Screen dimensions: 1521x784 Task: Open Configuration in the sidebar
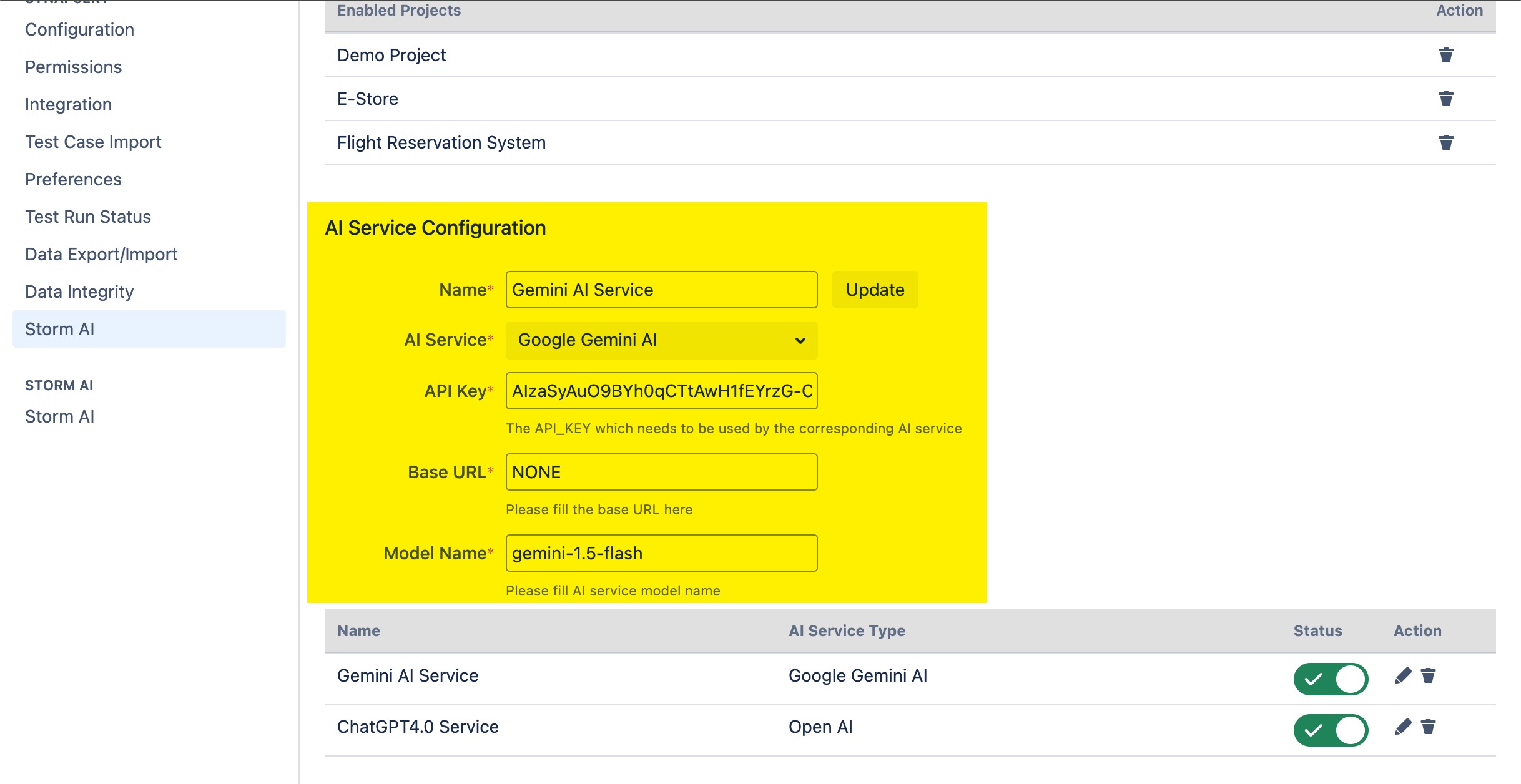point(79,29)
